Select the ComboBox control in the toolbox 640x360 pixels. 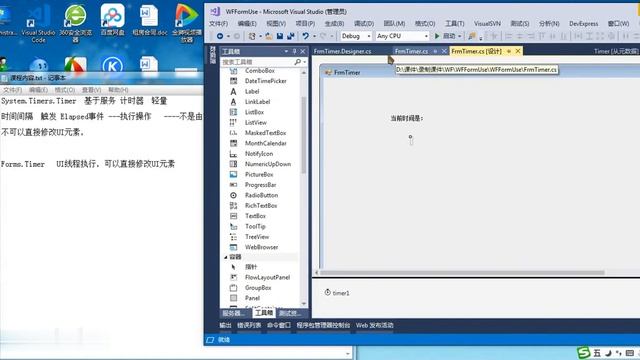[260, 71]
